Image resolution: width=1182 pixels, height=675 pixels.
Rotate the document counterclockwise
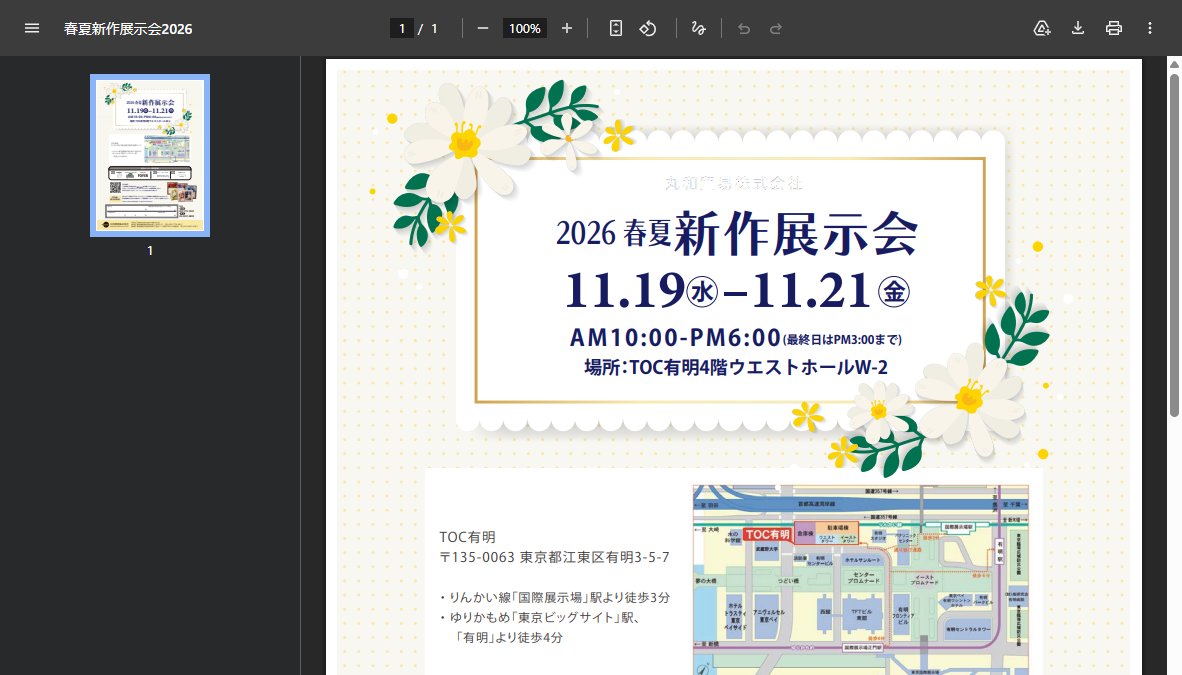(648, 29)
